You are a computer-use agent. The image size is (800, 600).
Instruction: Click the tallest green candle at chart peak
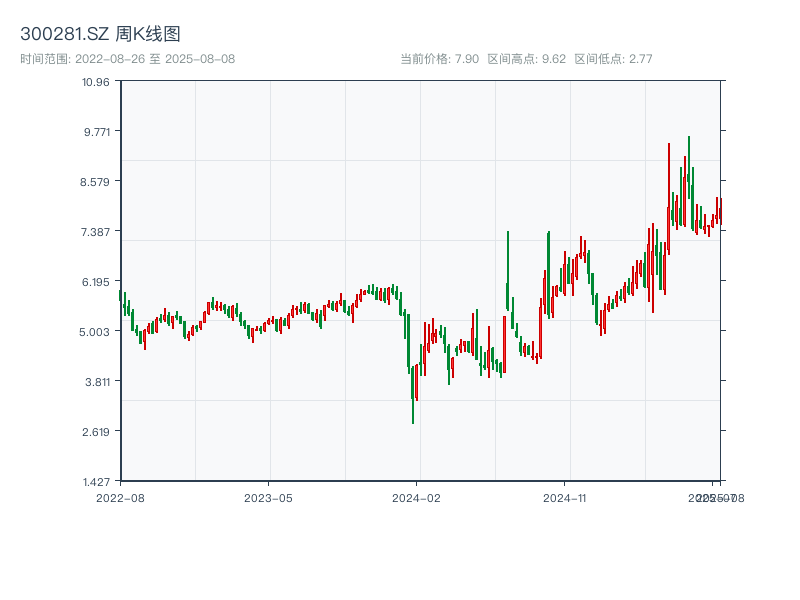pos(688,170)
